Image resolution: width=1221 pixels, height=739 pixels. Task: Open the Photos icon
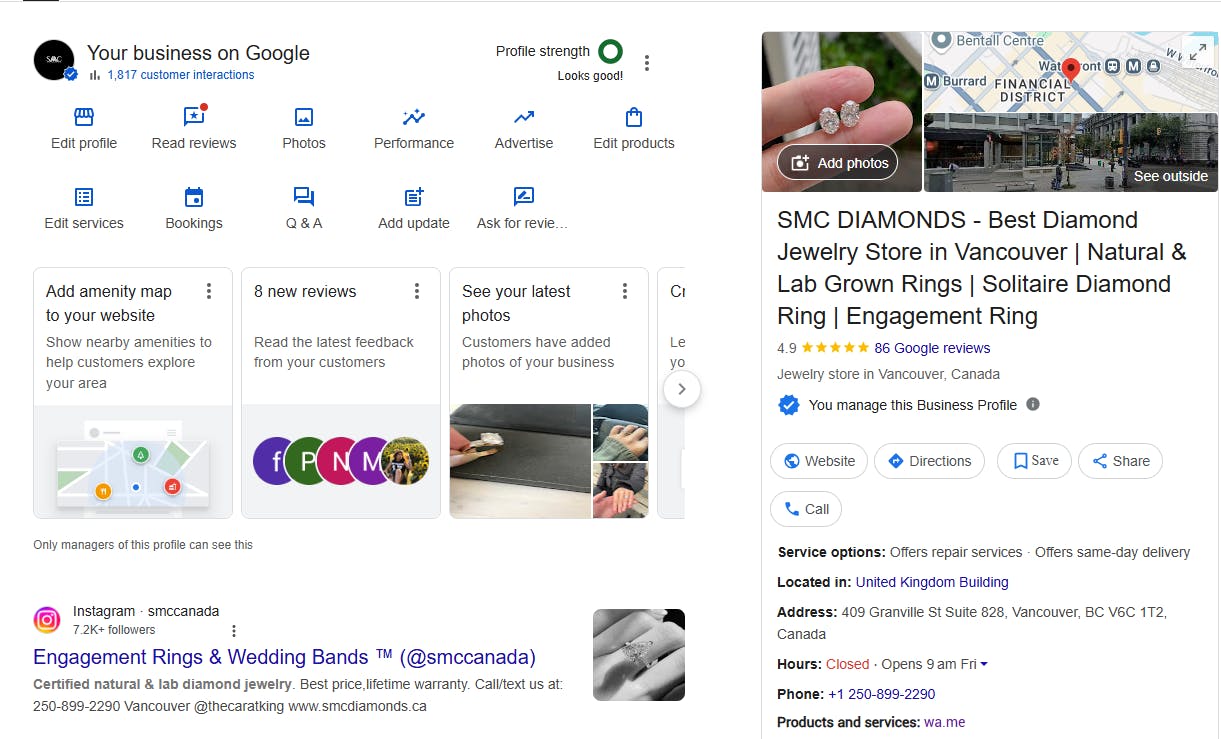304,118
